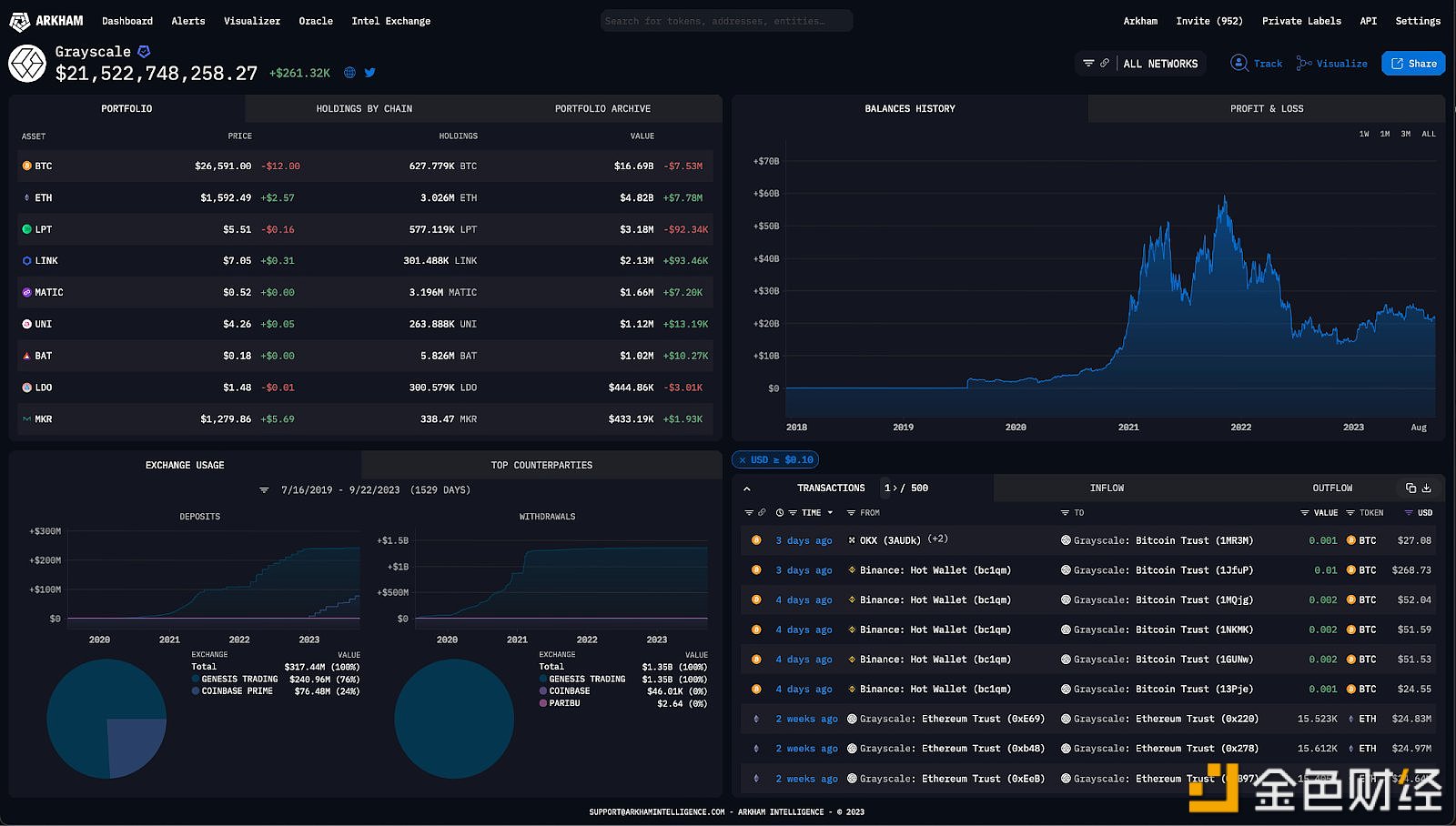Select the ALL chart range

coord(1429,134)
